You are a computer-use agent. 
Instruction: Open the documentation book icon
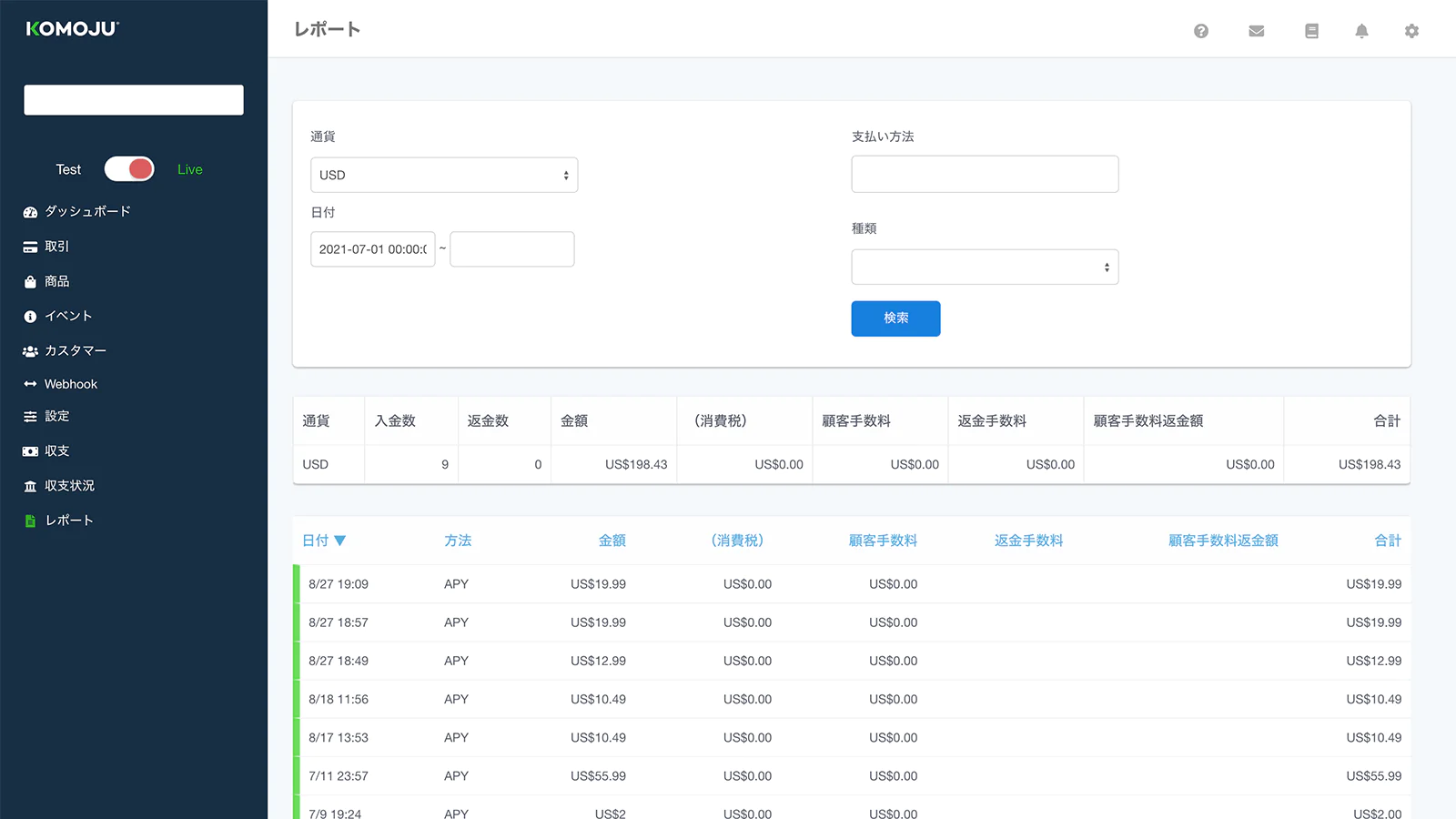[1311, 31]
